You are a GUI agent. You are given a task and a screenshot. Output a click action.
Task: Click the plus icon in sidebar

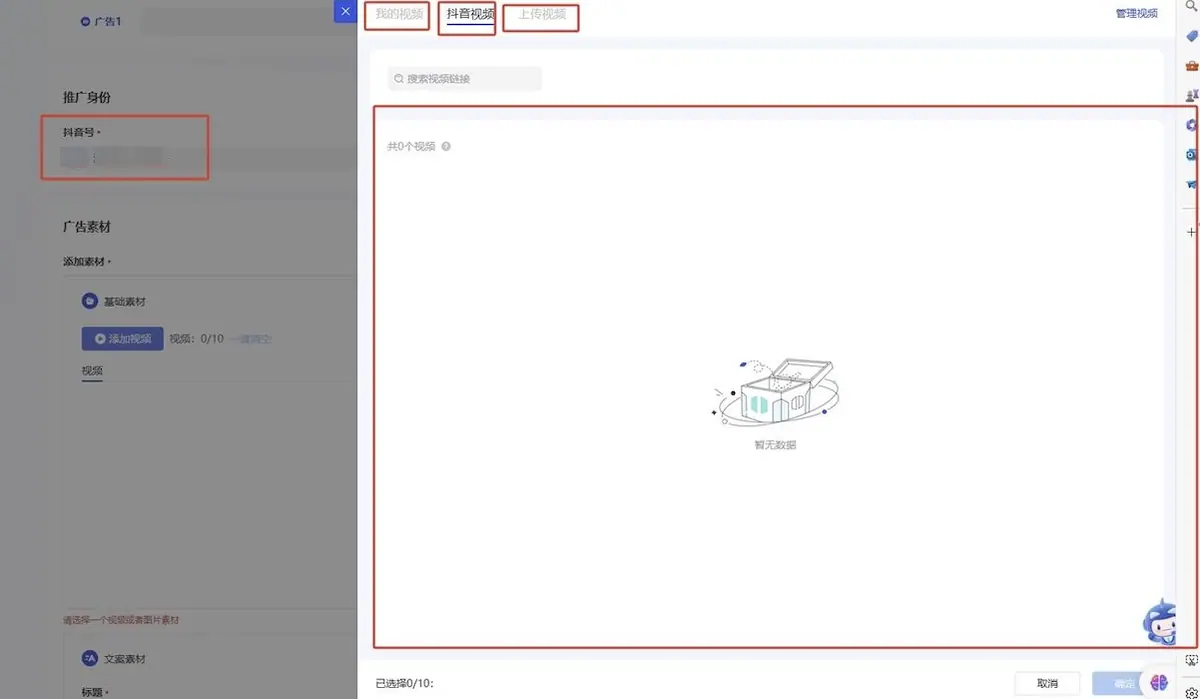pos(1191,232)
